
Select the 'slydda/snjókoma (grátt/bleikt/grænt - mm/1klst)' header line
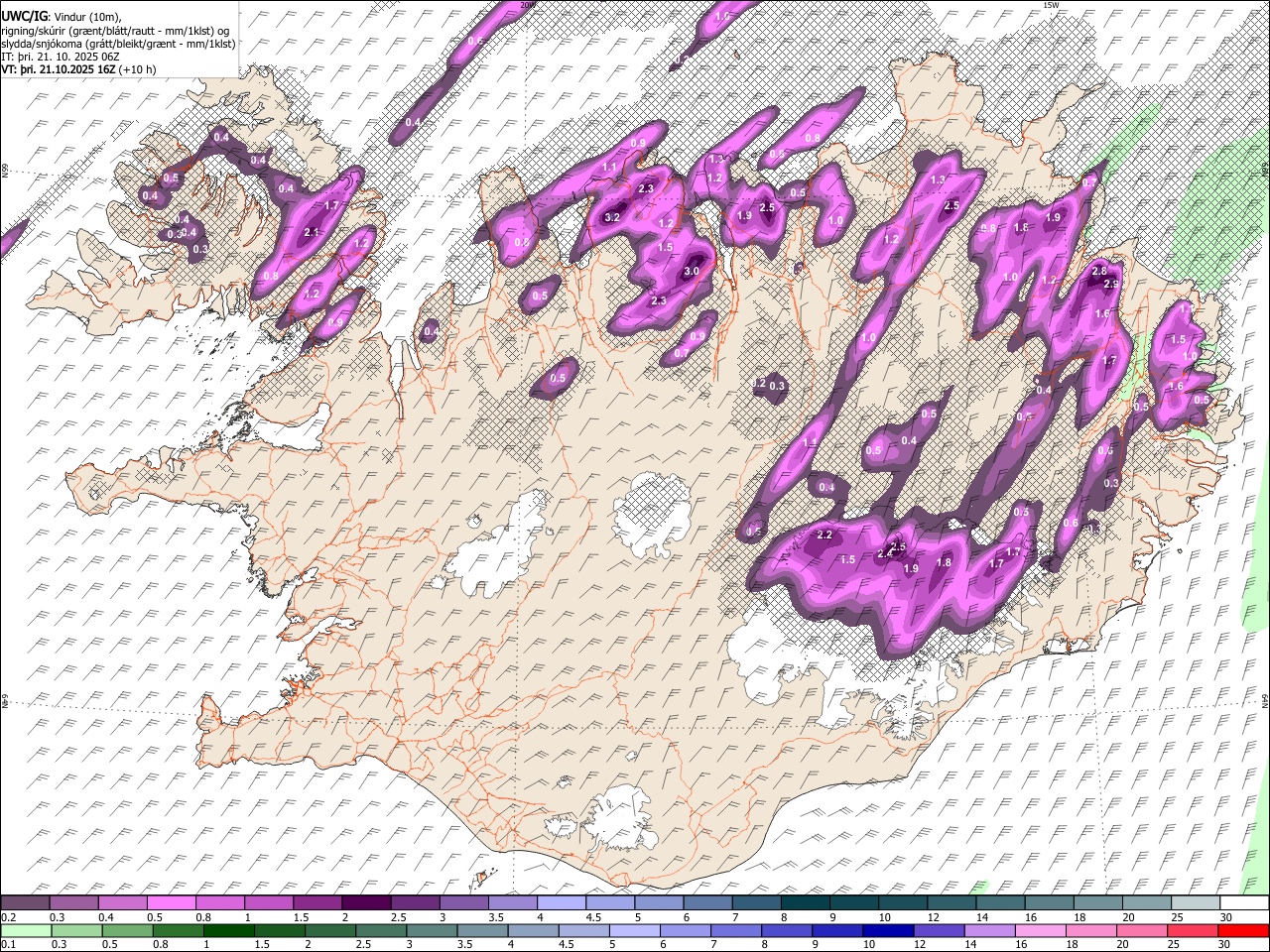pos(118,44)
